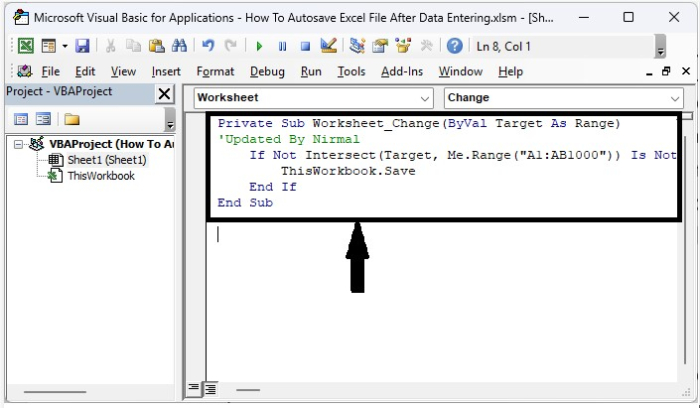Open standard toolbar options overflow arrow
Viewport: 700px width, 408px height.
(660, 46)
